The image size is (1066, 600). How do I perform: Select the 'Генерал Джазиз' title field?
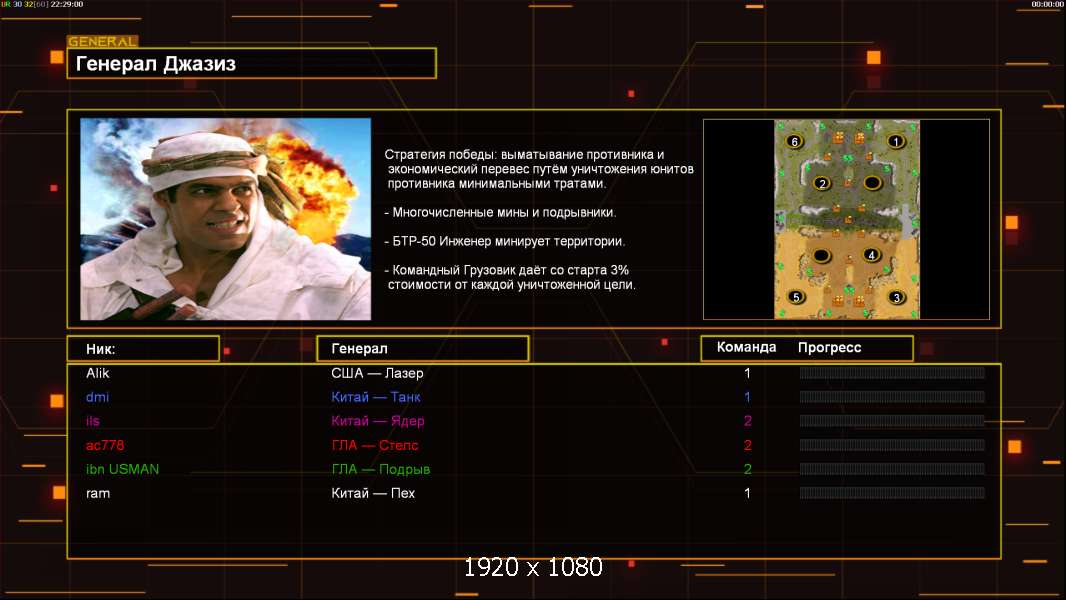point(252,63)
